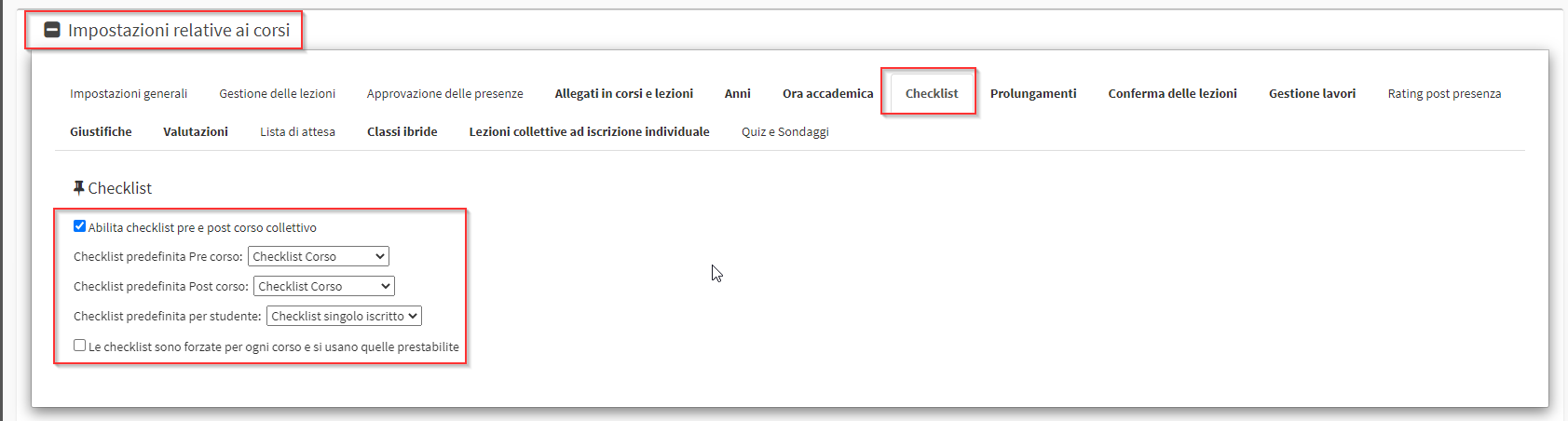Collapse the Impostazioni relative ai corsi section
This screenshot has width=1568, height=421.
[53, 31]
